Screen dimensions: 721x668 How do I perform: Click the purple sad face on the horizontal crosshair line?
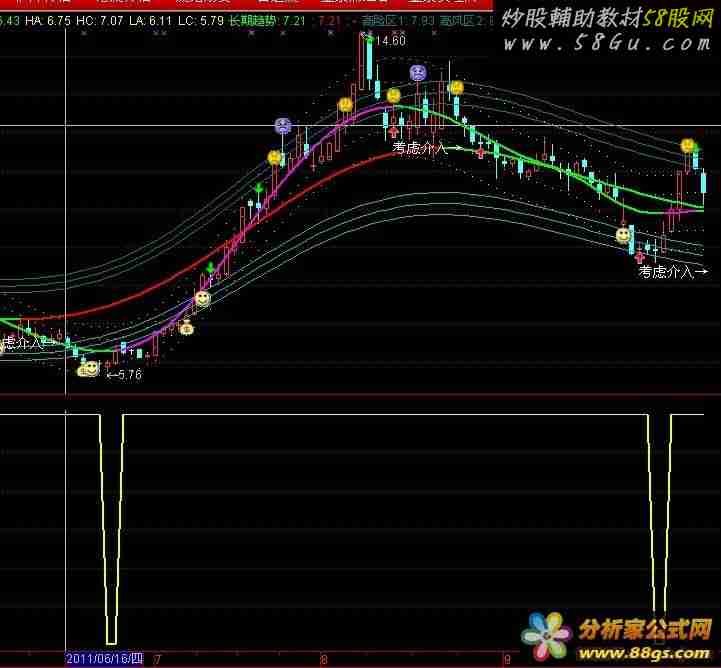click(x=282, y=126)
